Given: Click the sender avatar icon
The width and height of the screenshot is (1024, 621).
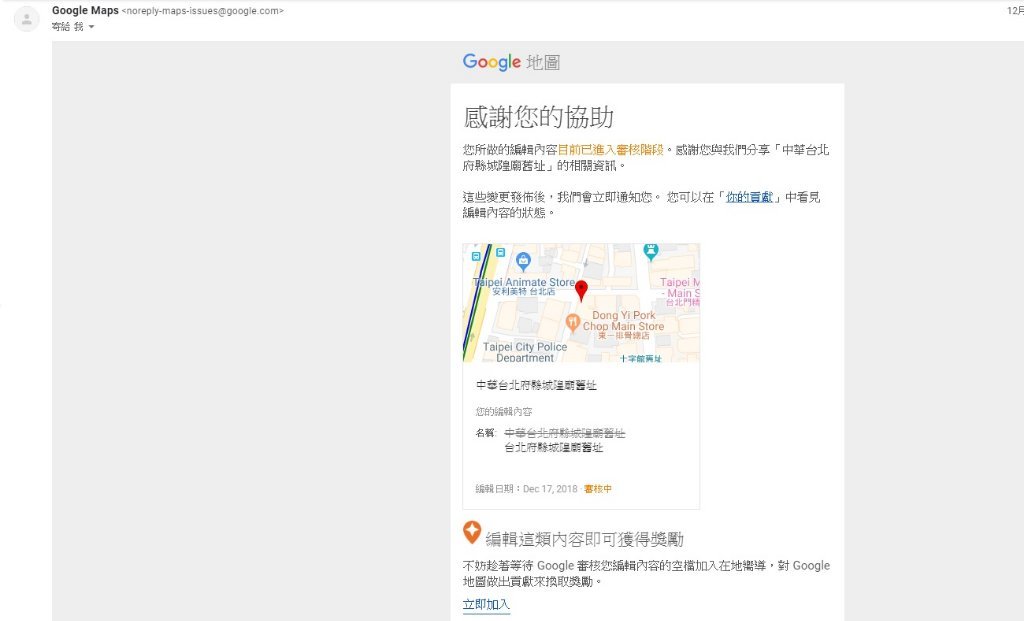Looking at the screenshot, I should (x=27, y=20).
